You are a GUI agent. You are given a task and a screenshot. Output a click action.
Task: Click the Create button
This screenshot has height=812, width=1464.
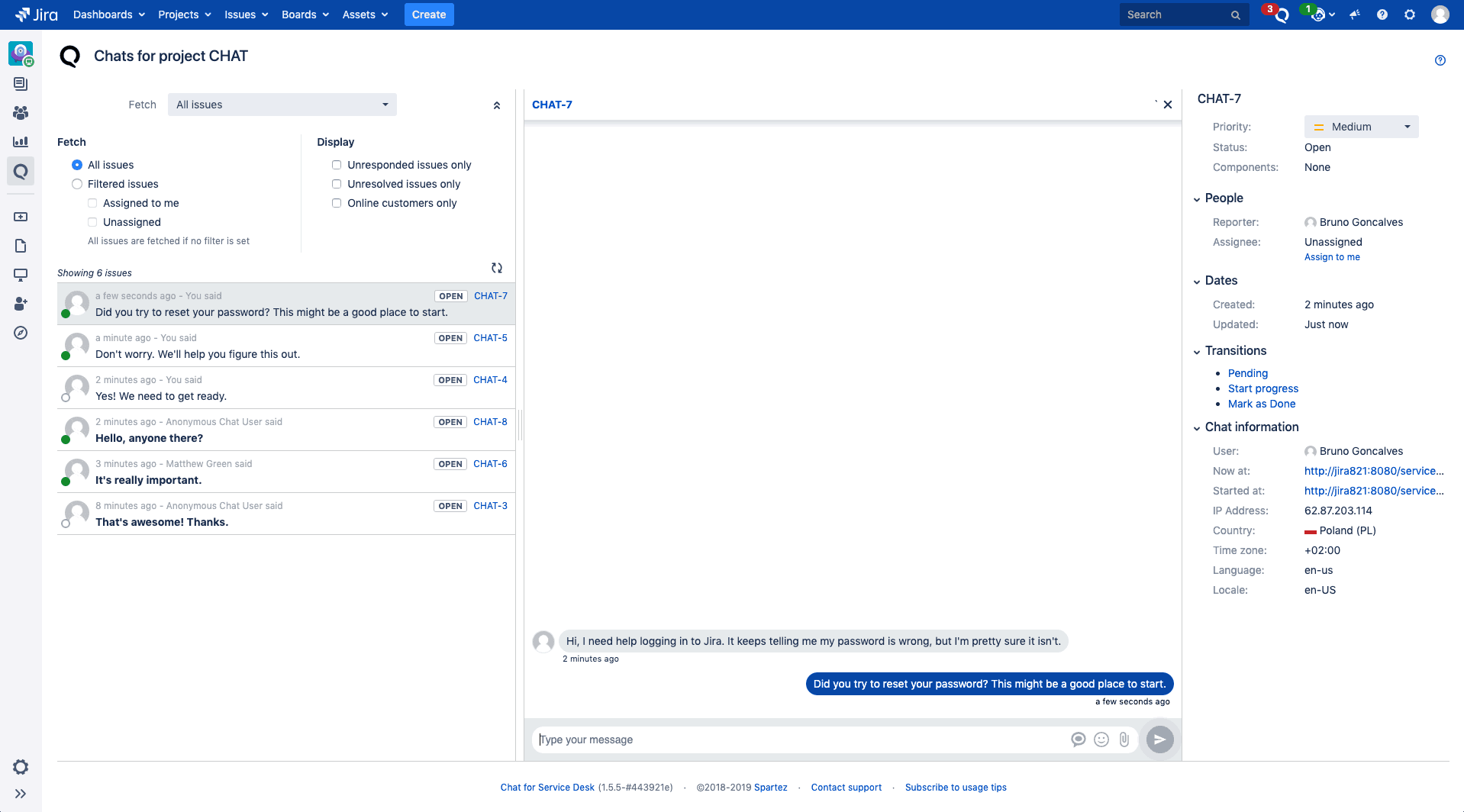coord(428,14)
